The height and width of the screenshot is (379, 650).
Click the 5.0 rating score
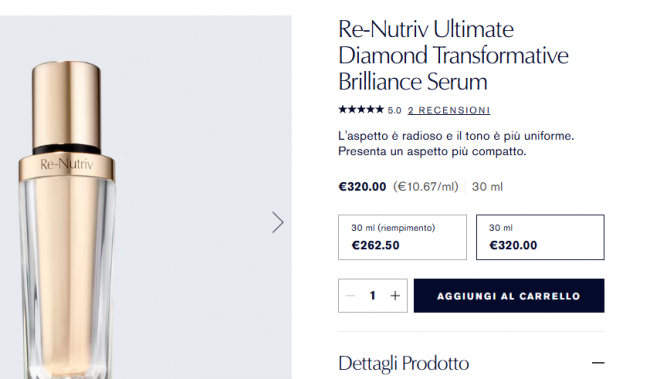click(395, 111)
